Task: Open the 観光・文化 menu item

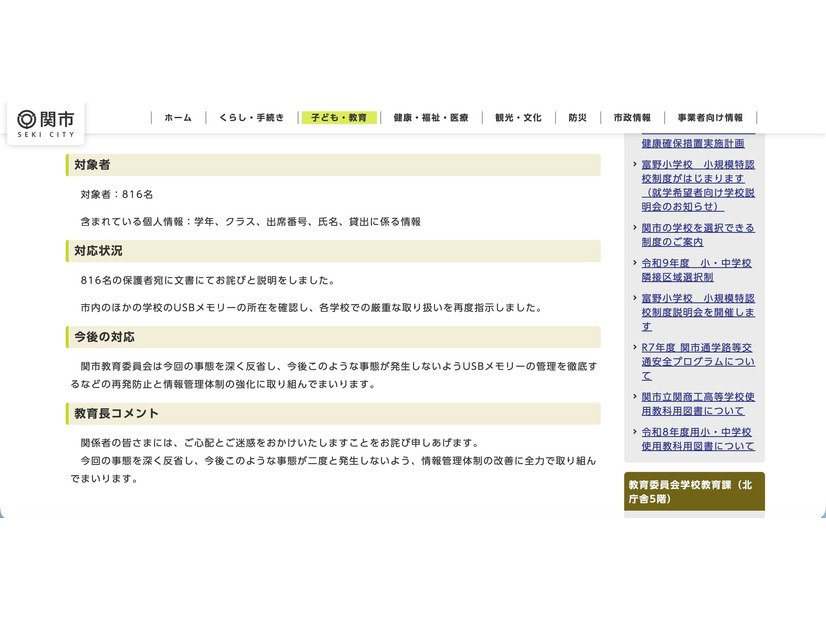Action: [x=518, y=117]
